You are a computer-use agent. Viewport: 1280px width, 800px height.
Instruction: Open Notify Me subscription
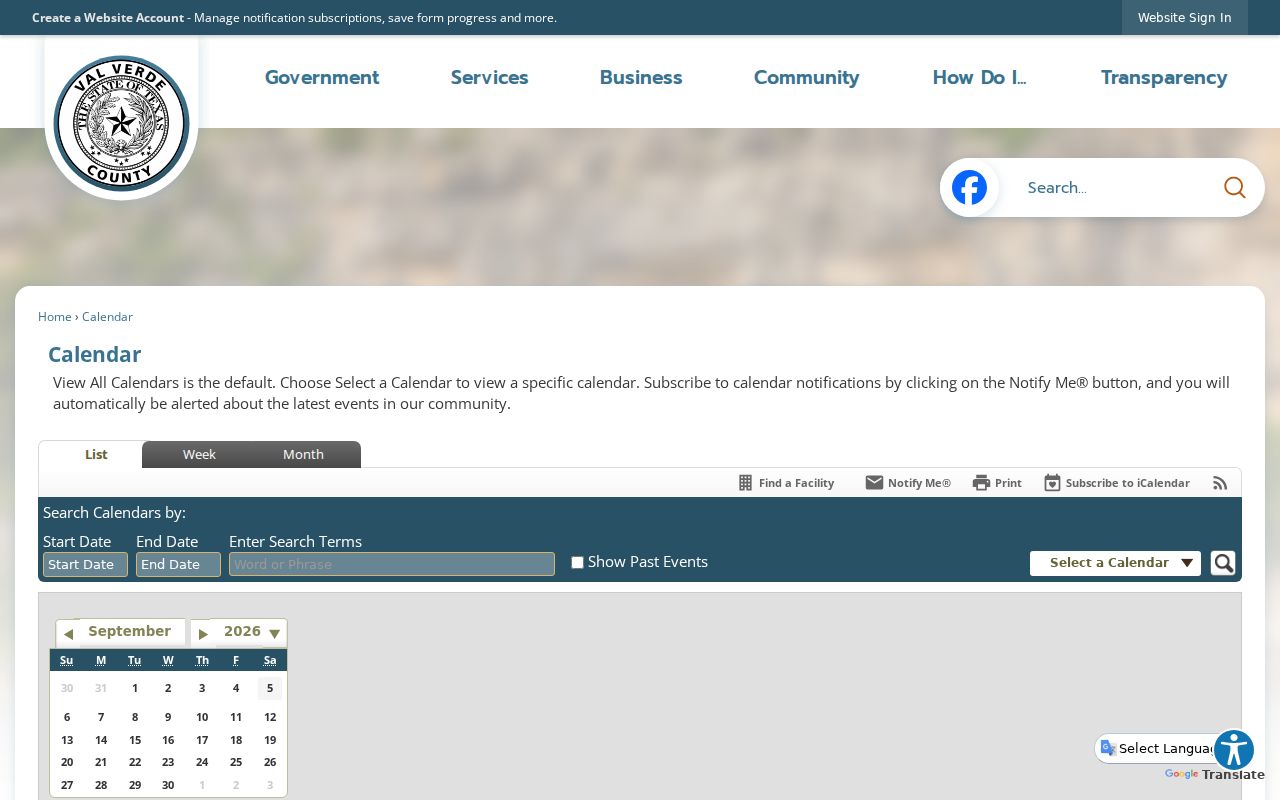click(908, 483)
